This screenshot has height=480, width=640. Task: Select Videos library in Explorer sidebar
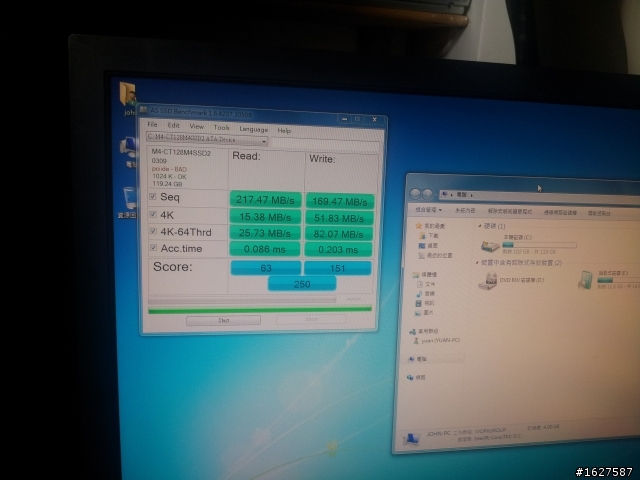pos(425,303)
